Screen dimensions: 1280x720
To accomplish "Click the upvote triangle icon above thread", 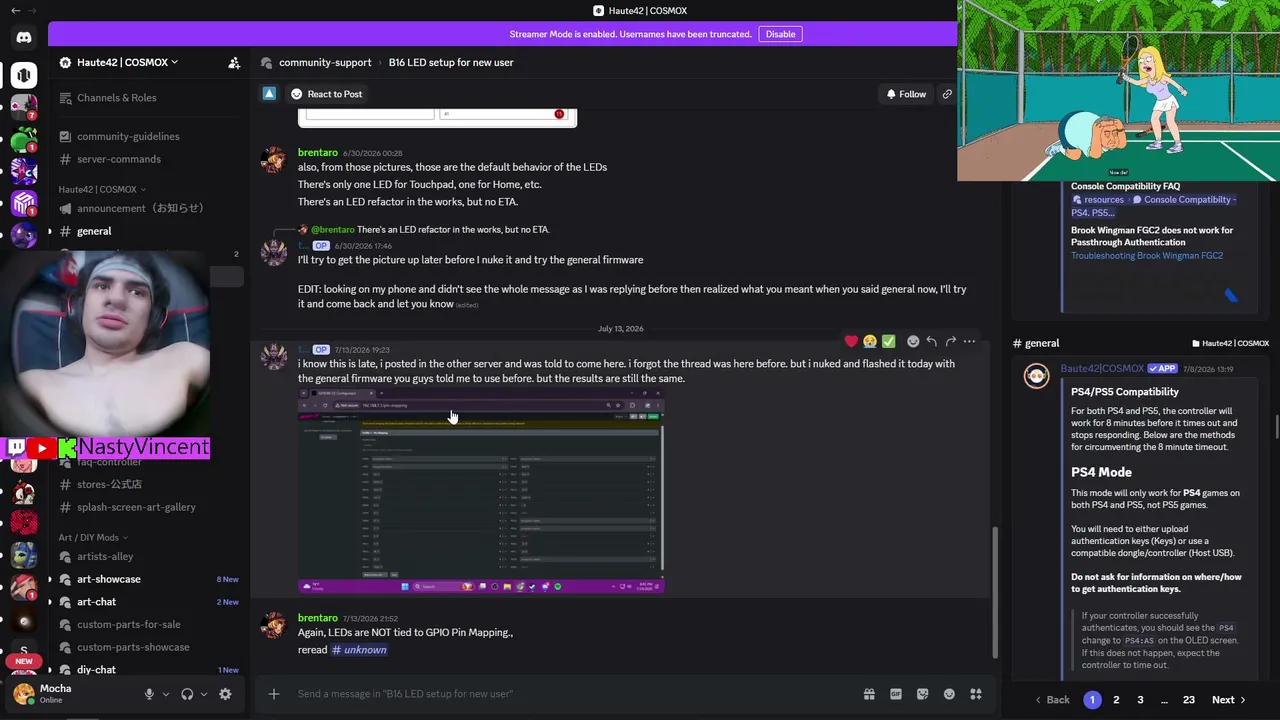I will pyautogui.click(x=269, y=94).
